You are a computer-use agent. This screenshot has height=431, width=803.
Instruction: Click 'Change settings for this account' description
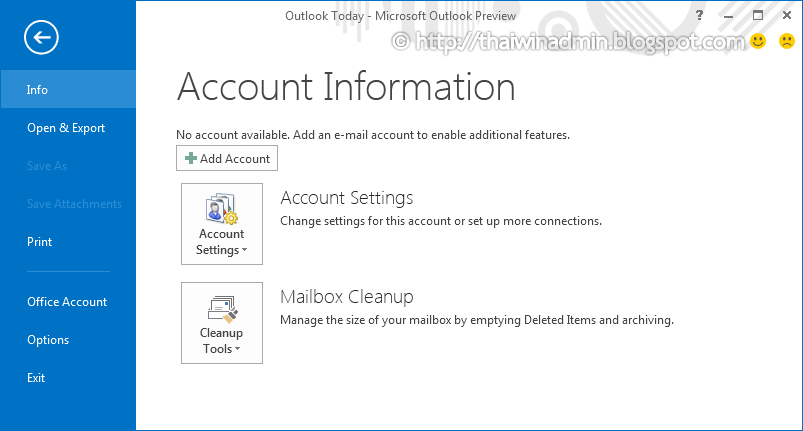click(441, 221)
